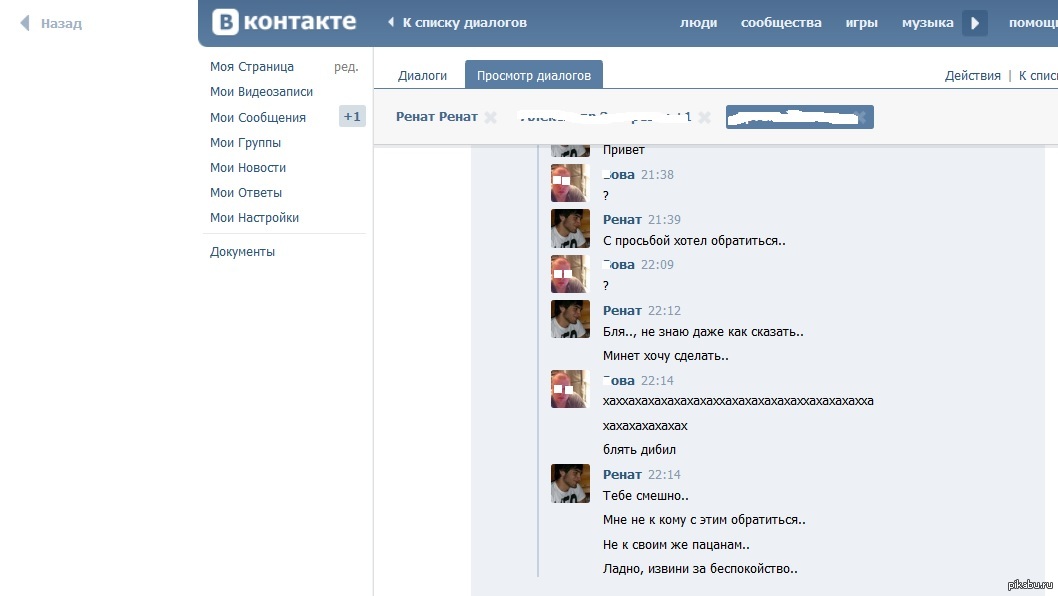Open Документы in the sidebar
Image resolution: width=1058 pixels, height=596 pixels.
pyautogui.click(x=242, y=252)
